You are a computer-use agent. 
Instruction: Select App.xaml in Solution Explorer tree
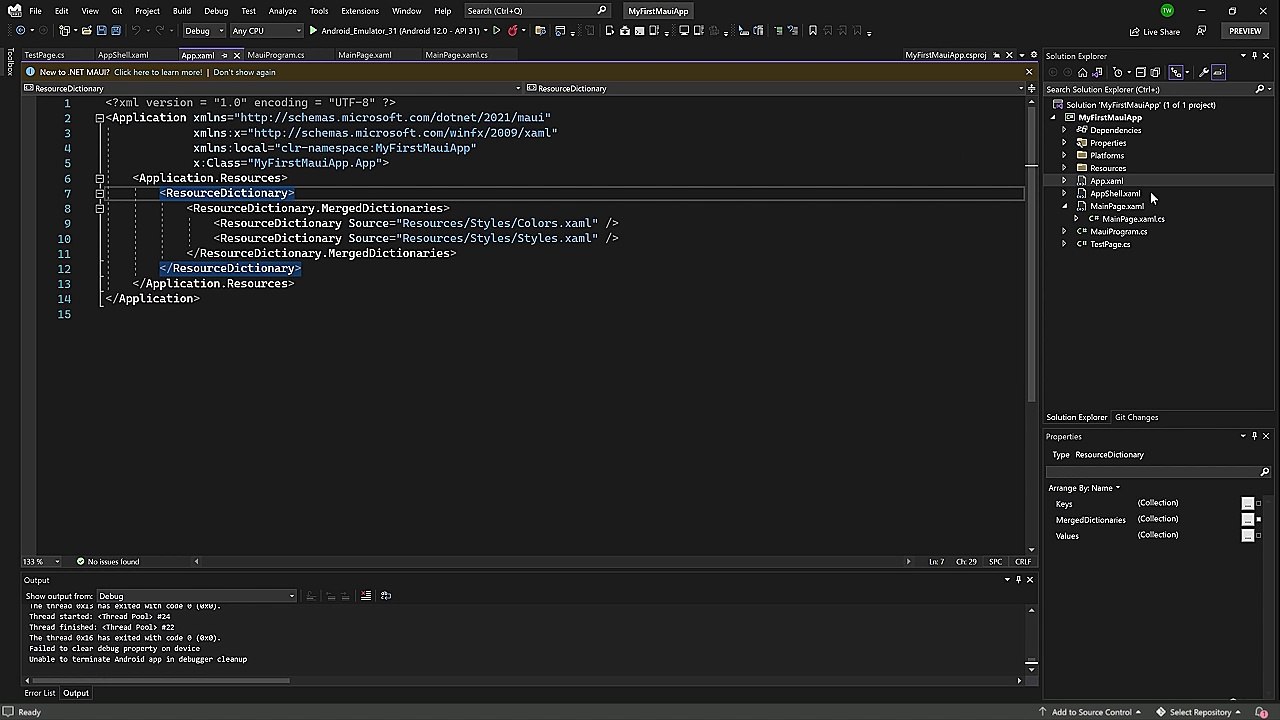coord(1106,181)
